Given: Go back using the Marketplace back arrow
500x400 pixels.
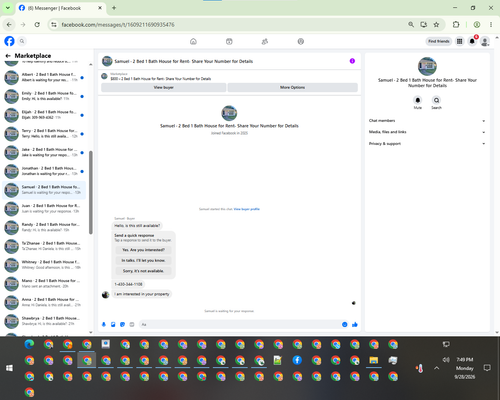Looking at the screenshot, I should pos(8,56).
